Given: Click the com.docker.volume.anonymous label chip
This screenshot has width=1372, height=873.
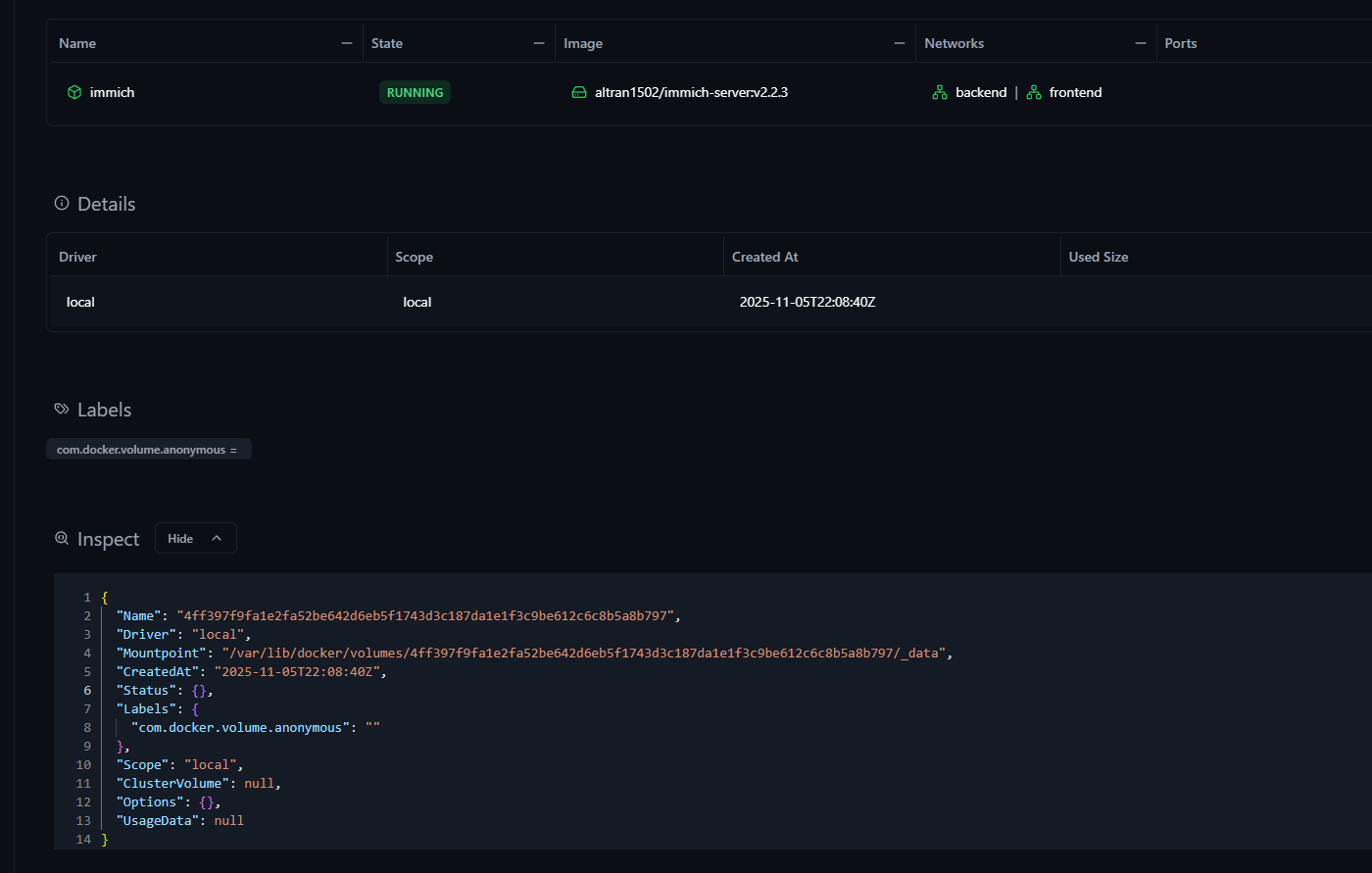Looking at the screenshot, I should point(148,450).
